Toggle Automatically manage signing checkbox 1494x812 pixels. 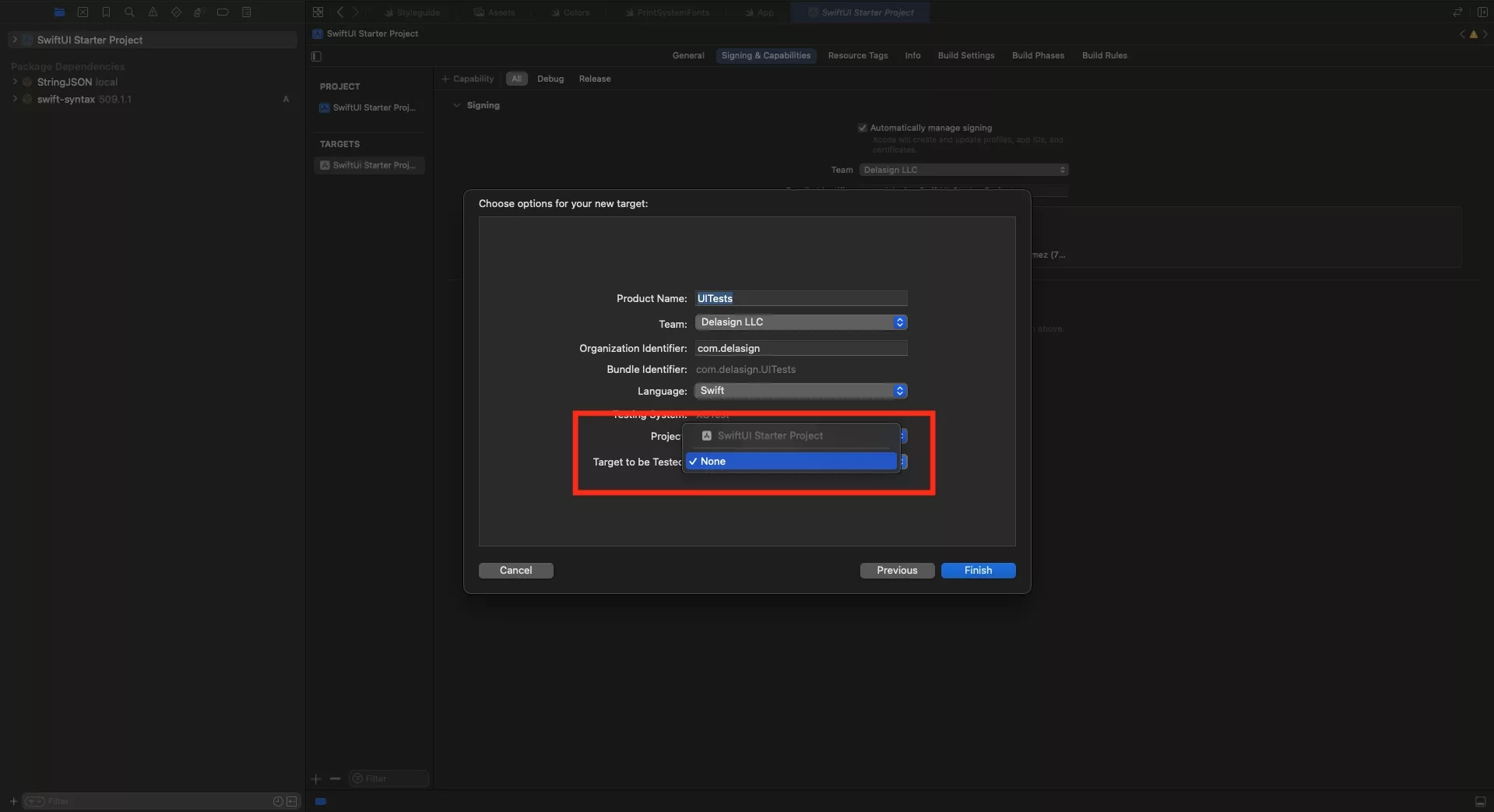pos(862,128)
